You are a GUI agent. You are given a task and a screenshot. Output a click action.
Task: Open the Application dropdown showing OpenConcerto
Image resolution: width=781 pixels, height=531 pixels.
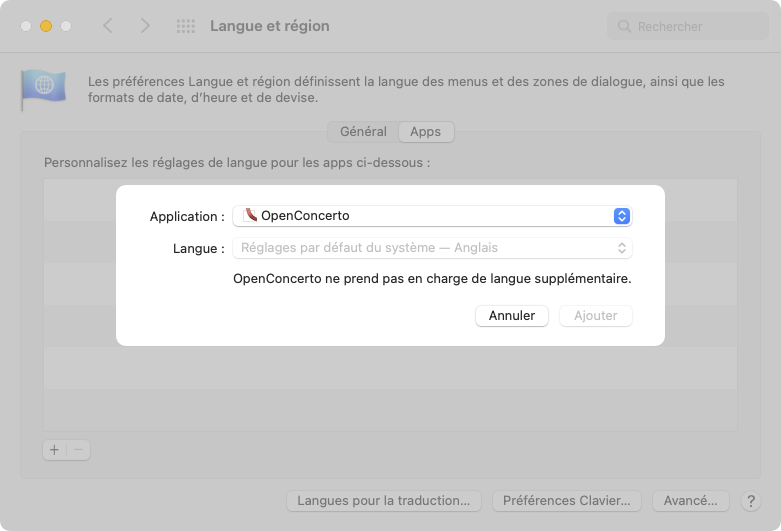(432, 216)
